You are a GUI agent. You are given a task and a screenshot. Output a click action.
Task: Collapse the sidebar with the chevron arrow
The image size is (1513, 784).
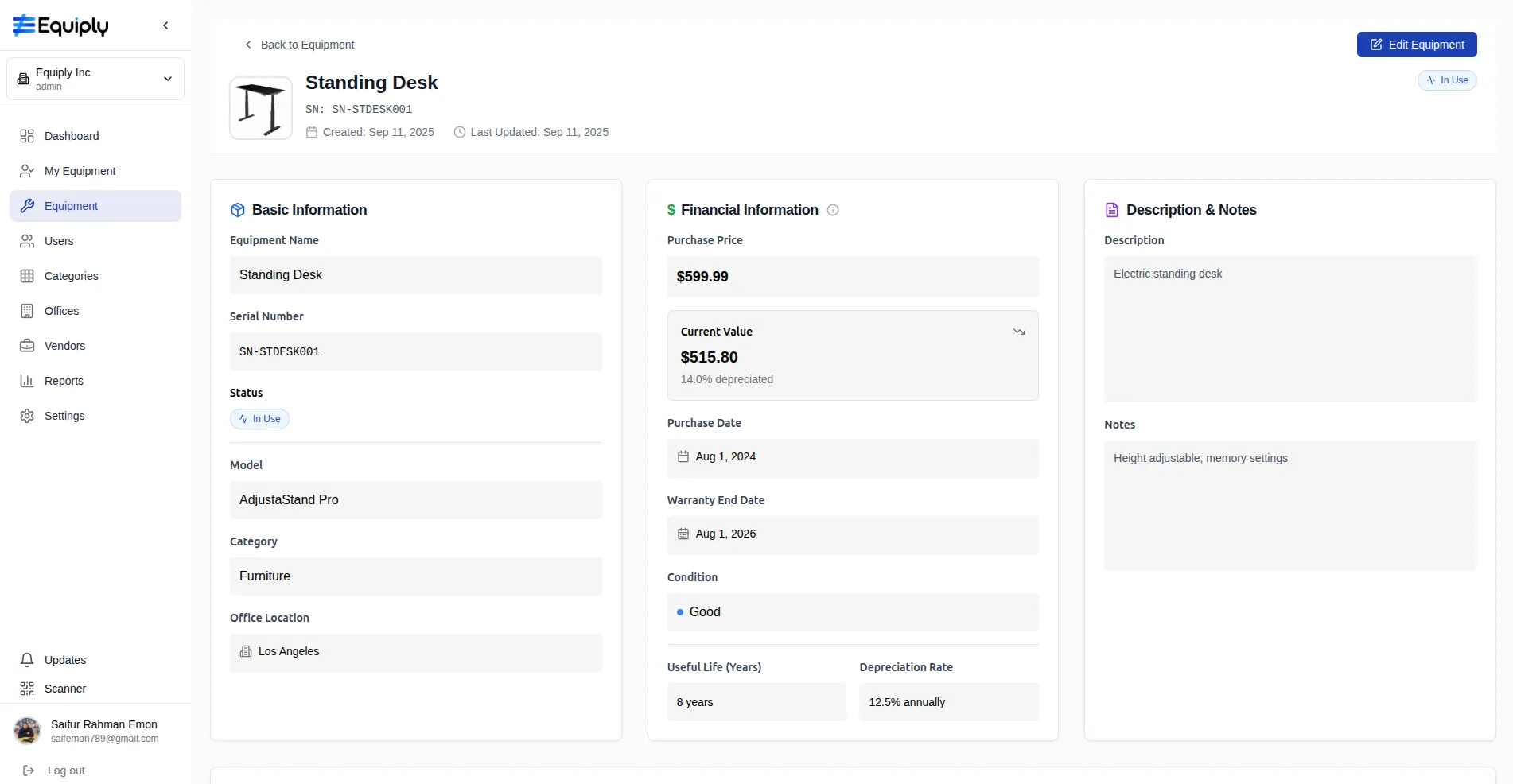click(x=165, y=25)
